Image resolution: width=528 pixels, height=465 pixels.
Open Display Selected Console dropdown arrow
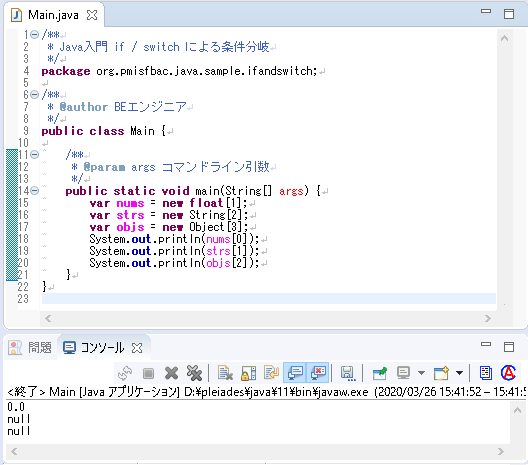[421, 373]
